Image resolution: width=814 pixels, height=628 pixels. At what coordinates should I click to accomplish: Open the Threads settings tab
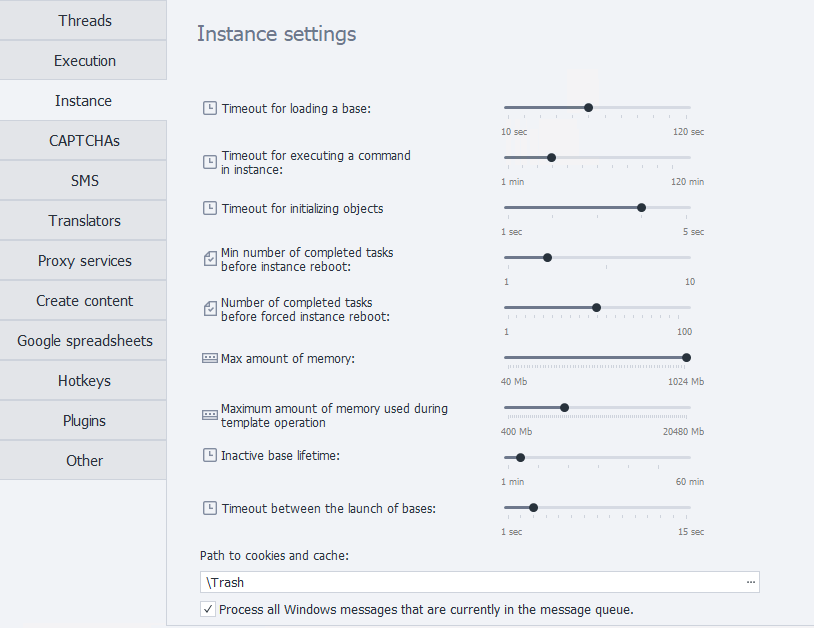point(84,21)
